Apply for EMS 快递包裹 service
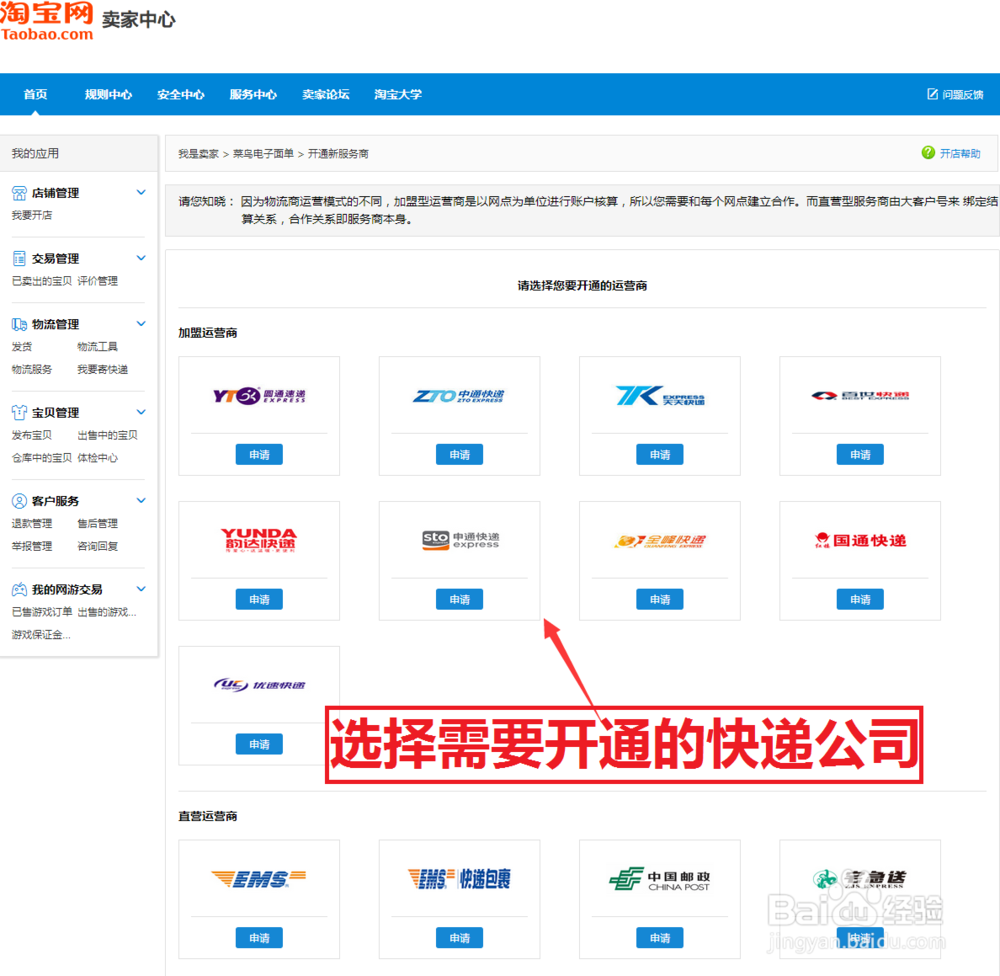Screen dimensions: 1000x976 459,938
